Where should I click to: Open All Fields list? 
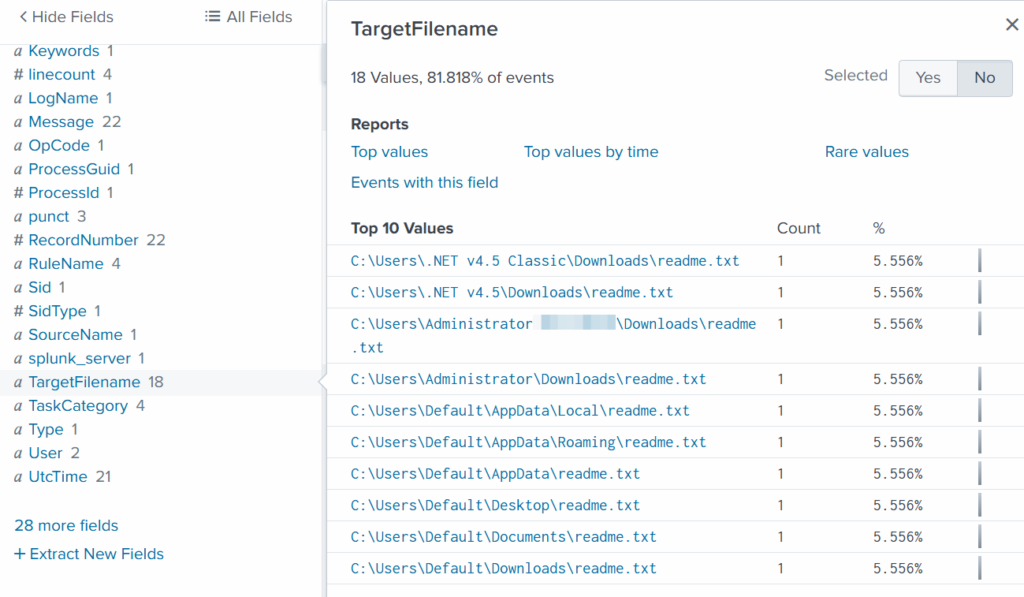click(248, 17)
